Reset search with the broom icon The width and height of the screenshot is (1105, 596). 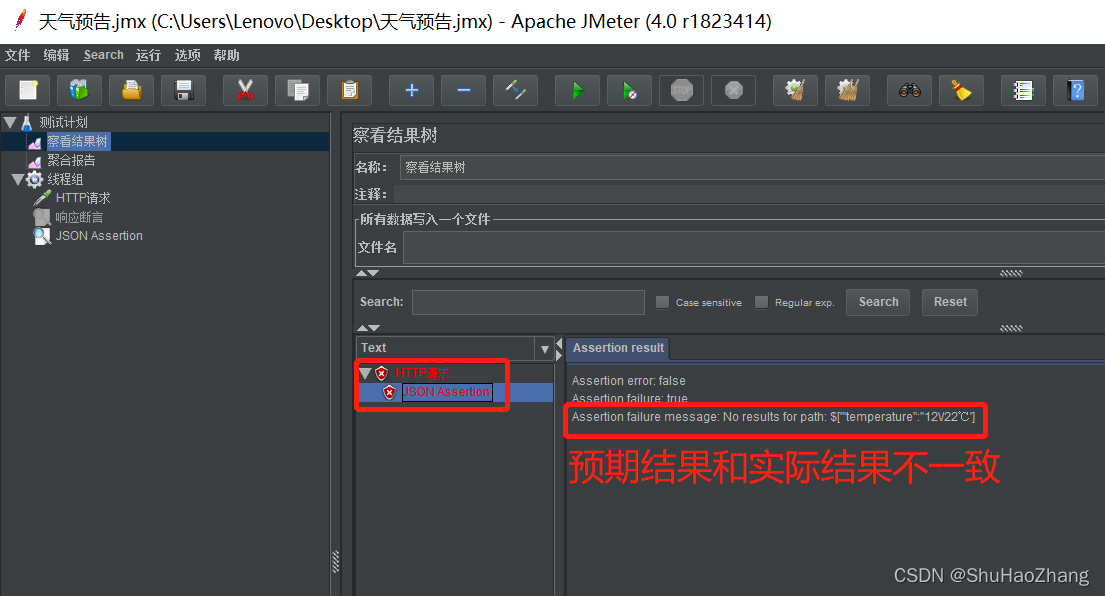click(x=961, y=90)
